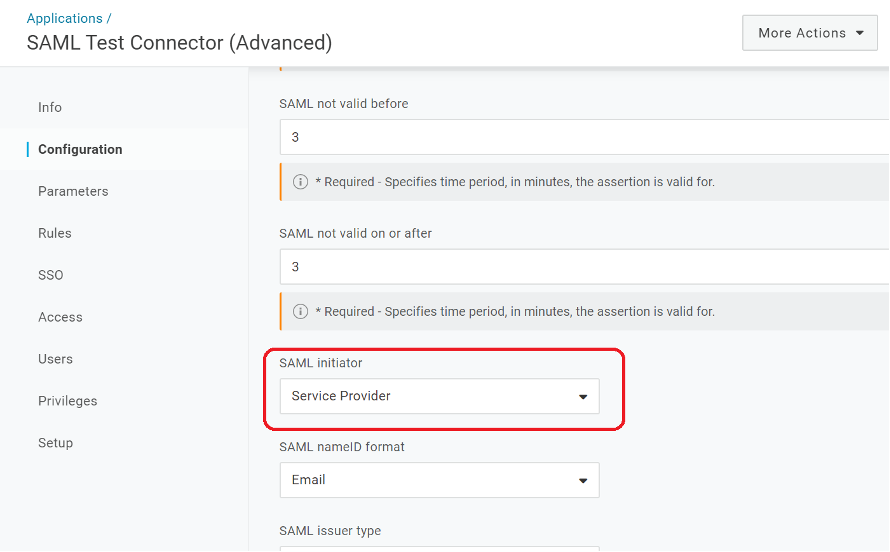Viewport: 890px width, 552px height.
Task: Navigate to the Access tab
Action: click(x=60, y=317)
